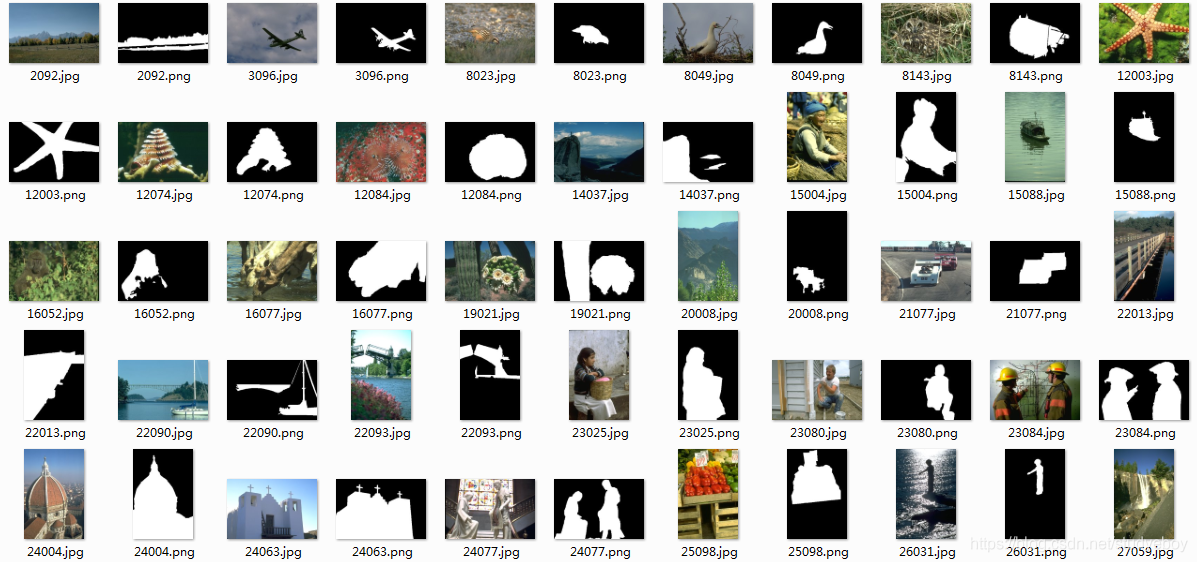The height and width of the screenshot is (562, 1197).
Task: Click the file name 22013.png
Action: point(53,433)
